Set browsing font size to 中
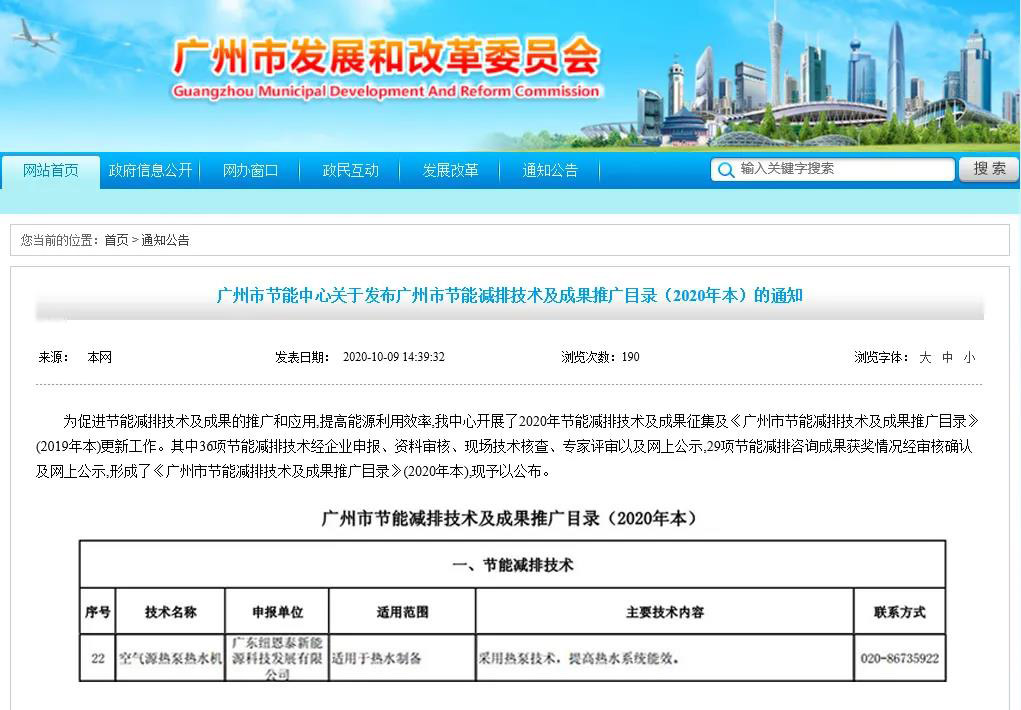This screenshot has height=710, width=1021. click(947, 357)
